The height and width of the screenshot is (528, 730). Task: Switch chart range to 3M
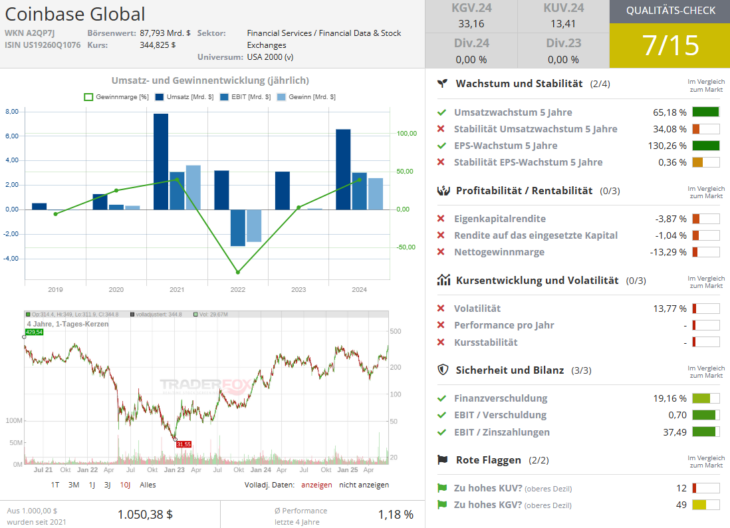coord(74,485)
